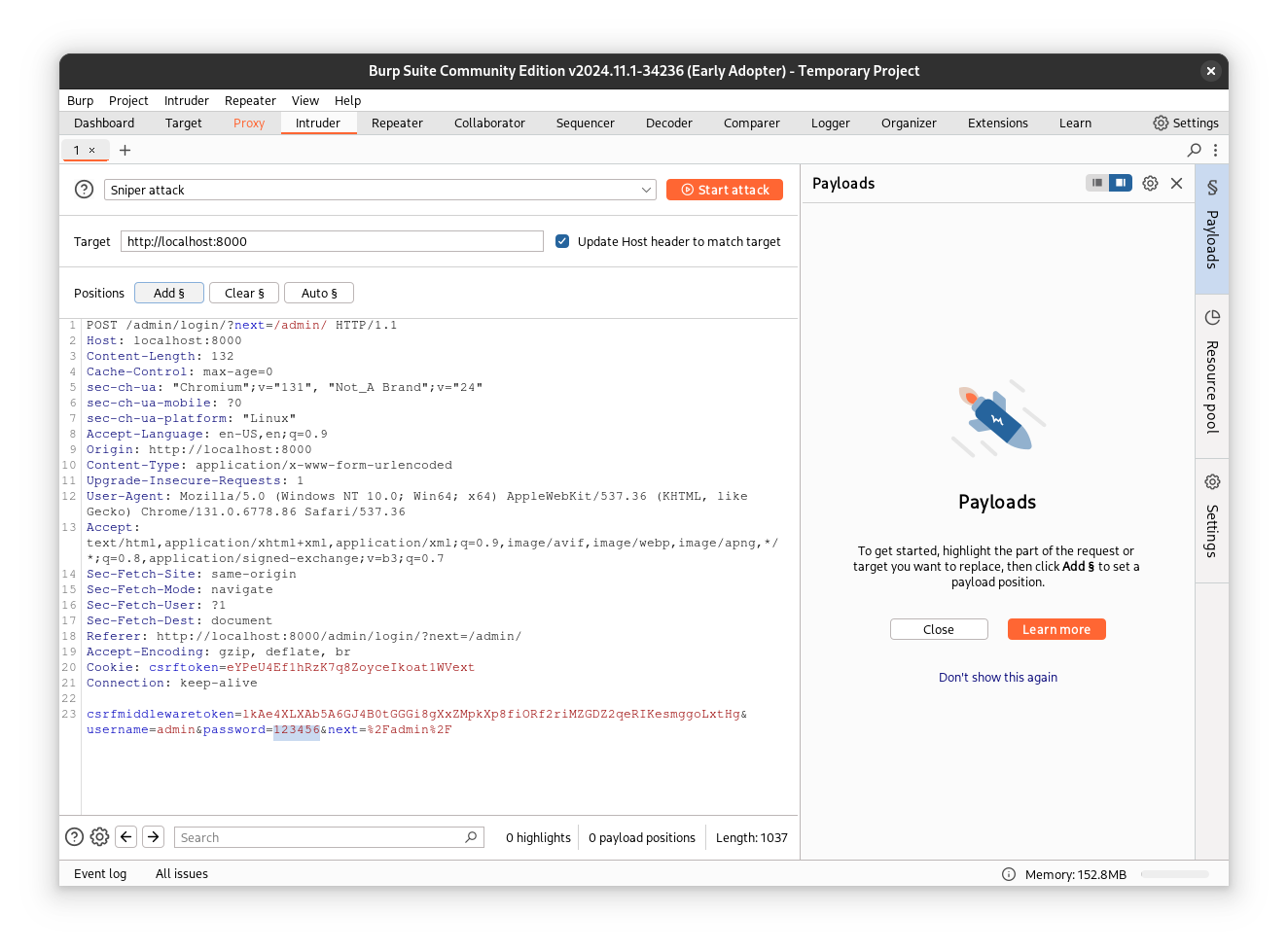1288x951 pixels.
Task: Open the Repeater menu in the menu bar
Action: coord(250,100)
